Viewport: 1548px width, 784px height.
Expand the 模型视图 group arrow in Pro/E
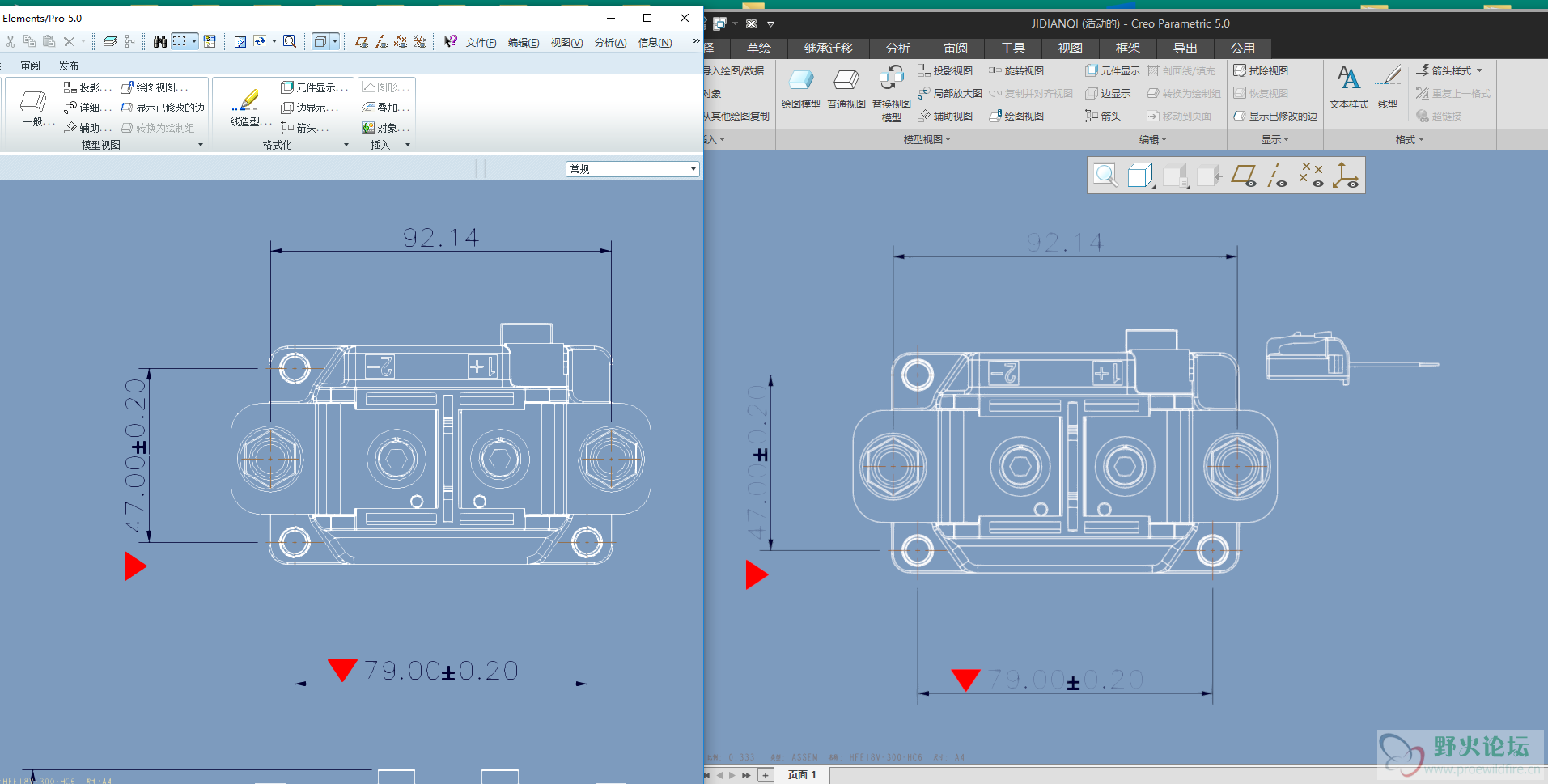point(201,145)
